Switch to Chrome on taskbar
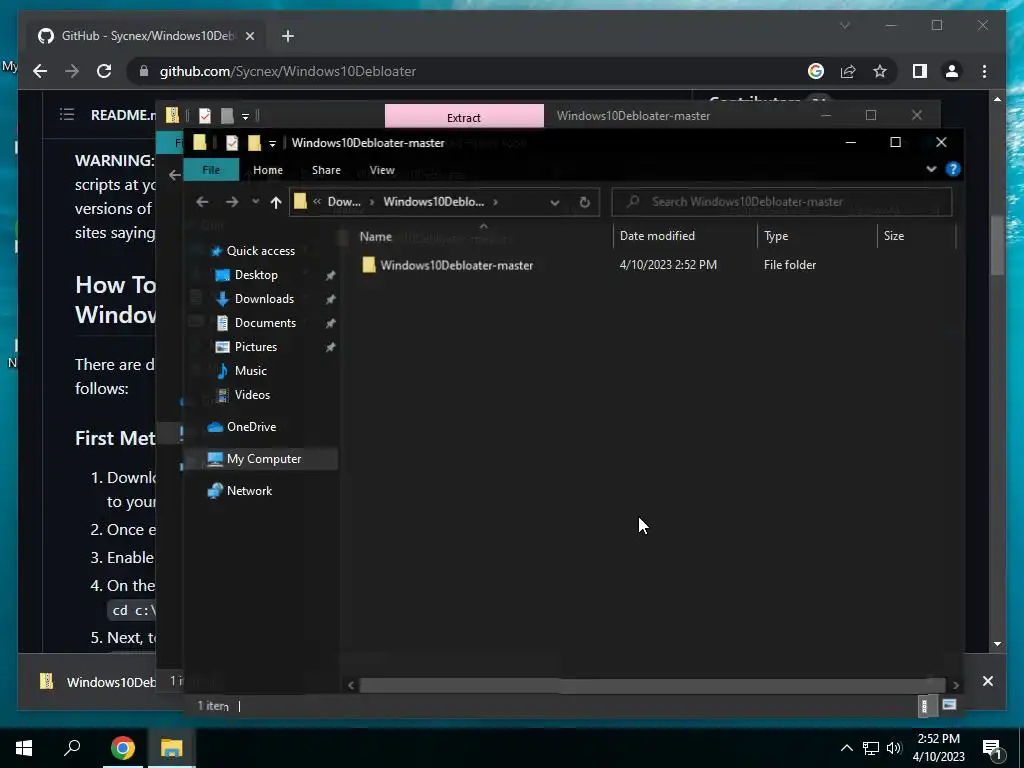The width and height of the screenshot is (1024, 768). (x=122, y=748)
